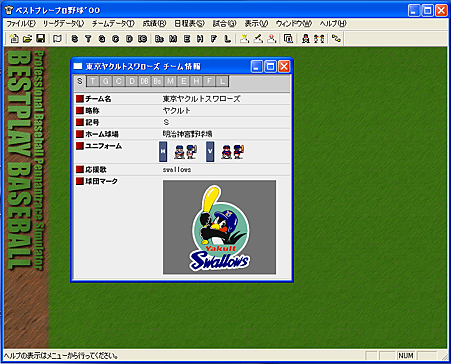Click the visitor uniform player sprites
Image resolution: width=451 pixels, height=364 pixels.
tap(233, 152)
